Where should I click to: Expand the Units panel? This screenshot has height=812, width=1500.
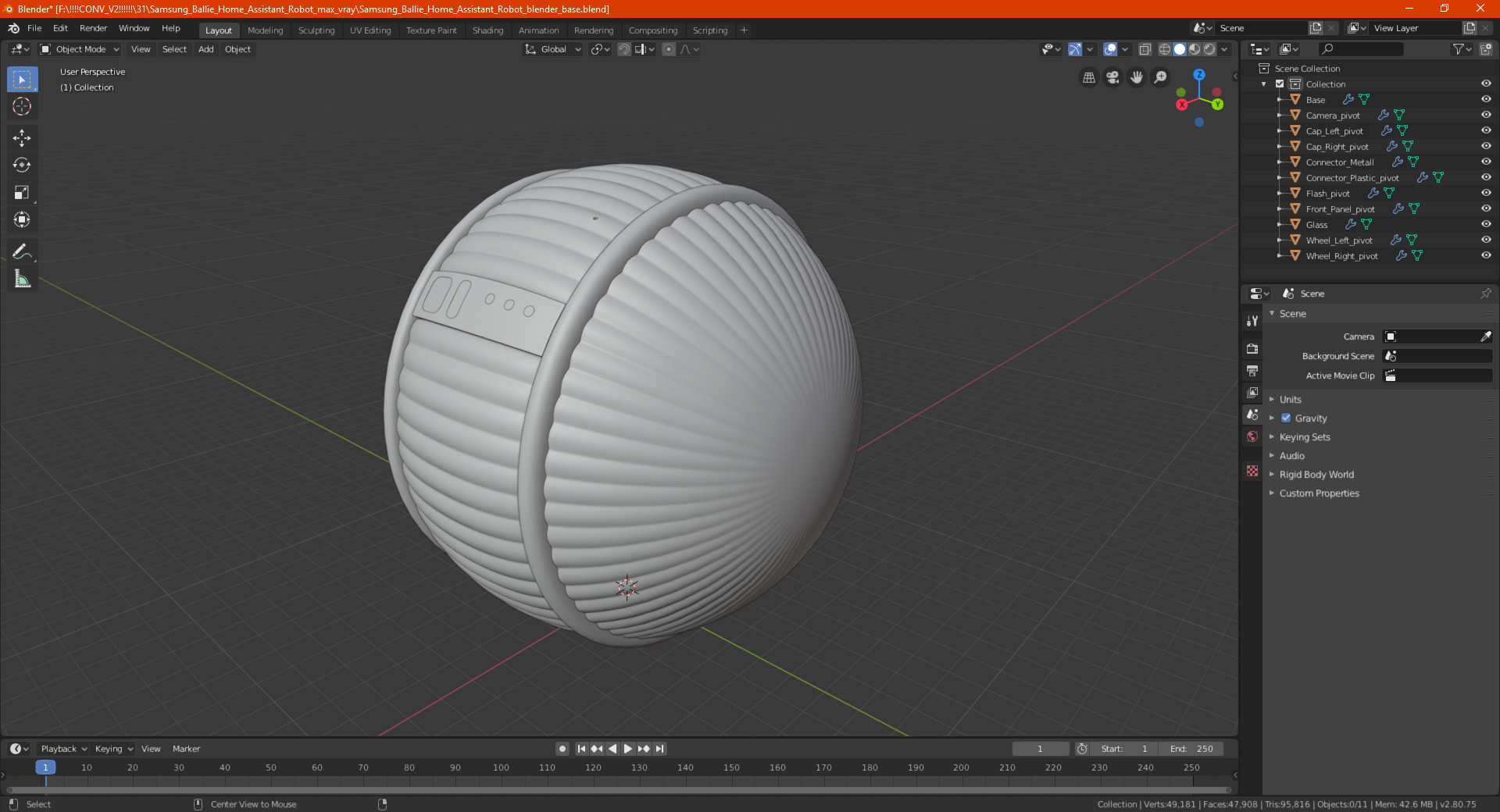1290,399
